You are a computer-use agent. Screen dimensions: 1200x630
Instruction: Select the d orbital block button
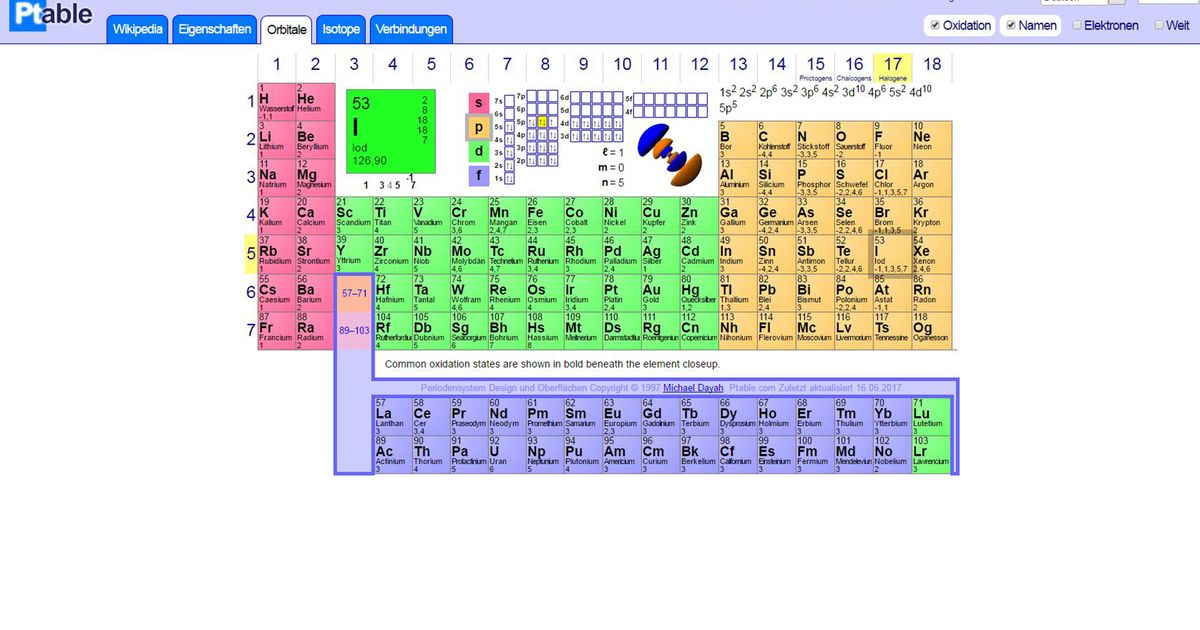tap(479, 151)
